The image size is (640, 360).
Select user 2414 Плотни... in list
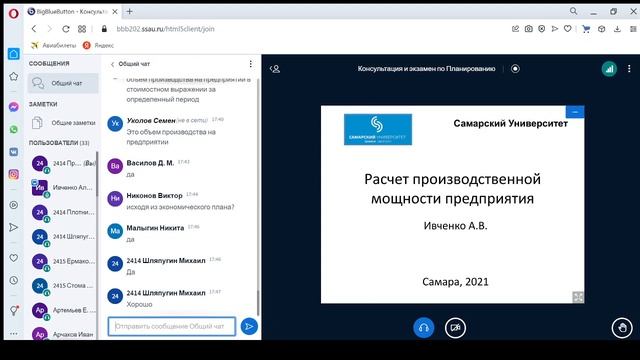[63, 212]
